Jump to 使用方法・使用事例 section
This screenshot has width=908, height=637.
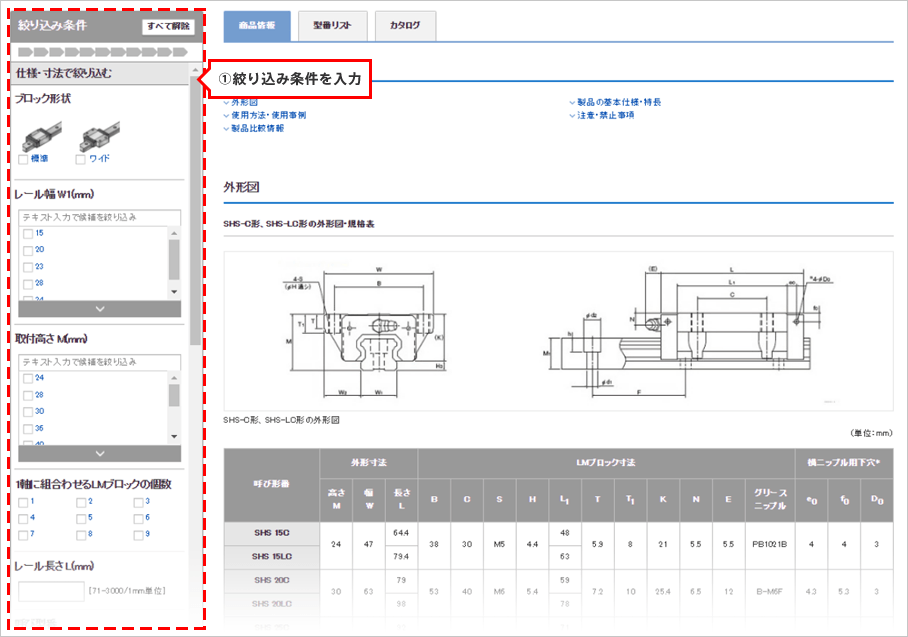[268, 115]
